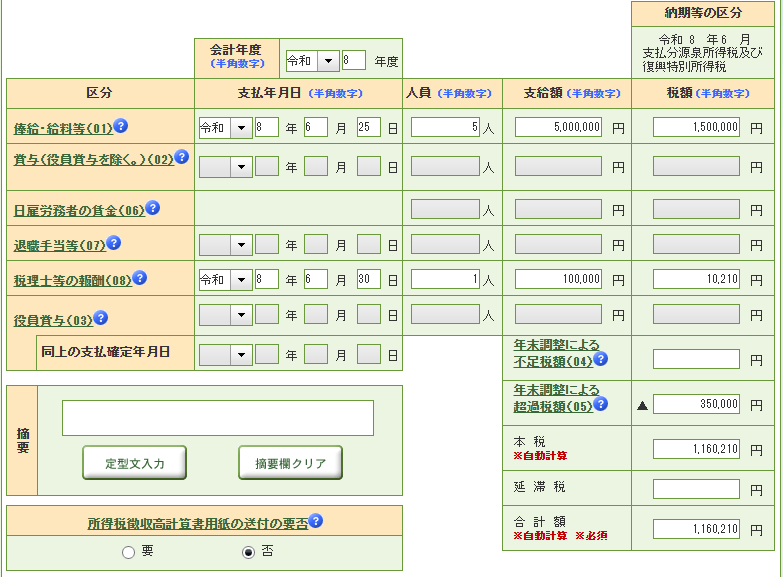Click the 定型文入力 button
Image resolution: width=783 pixels, height=577 pixels.
pyautogui.click(x=135, y=463)
